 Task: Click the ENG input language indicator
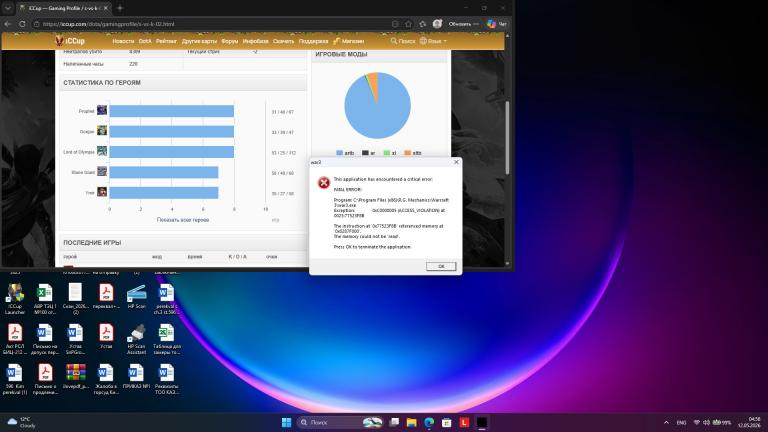(x=681, y=422)
